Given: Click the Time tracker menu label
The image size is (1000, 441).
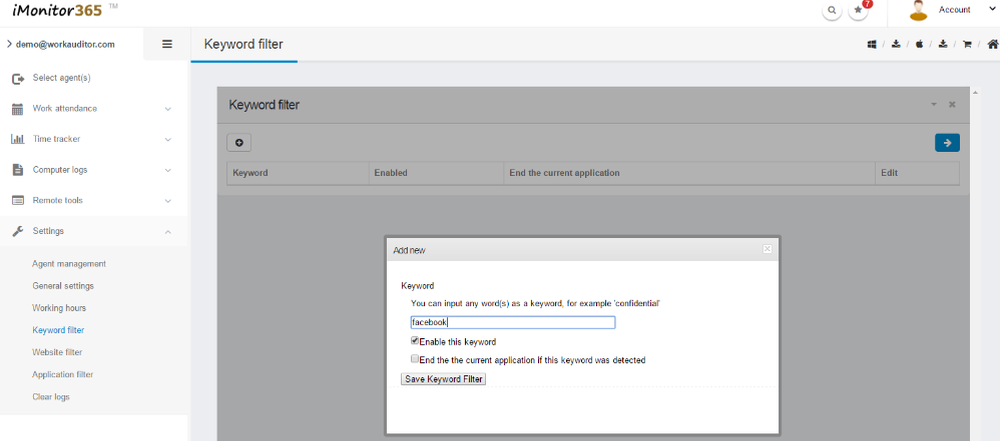Looking at the screenshot, I should [x=56, y=139].
